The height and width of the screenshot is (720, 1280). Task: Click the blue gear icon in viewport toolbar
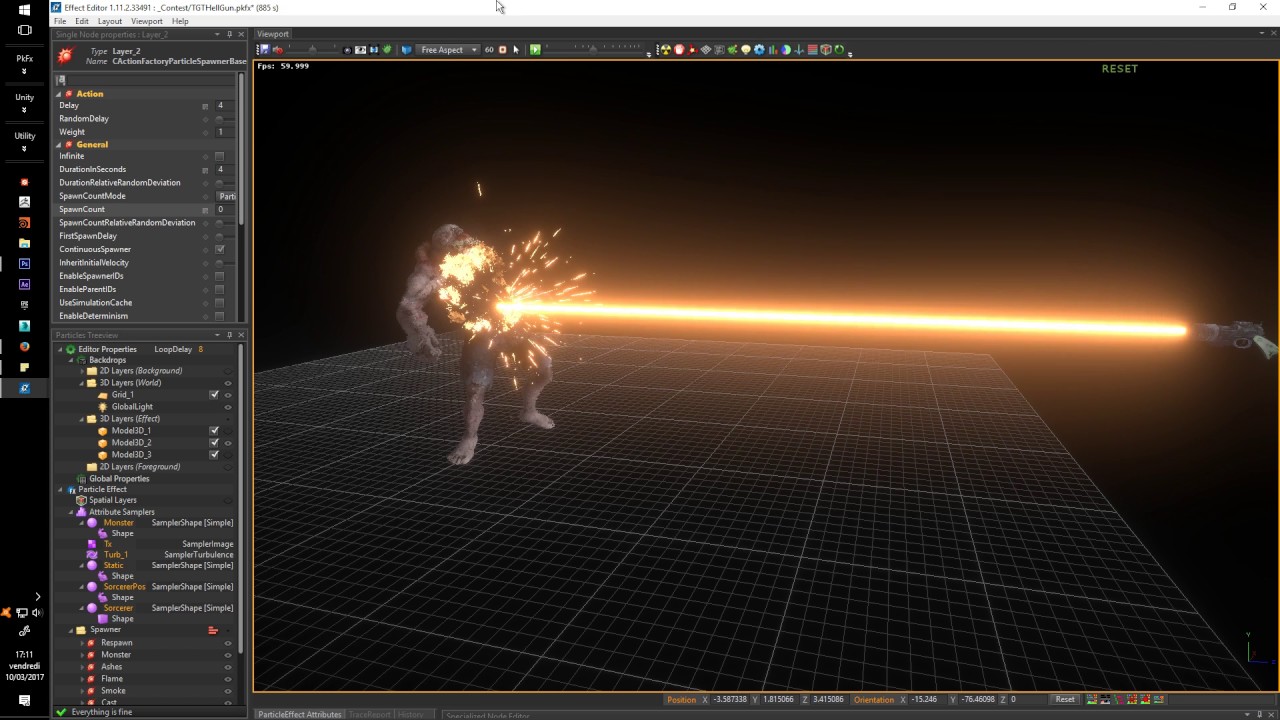pyautogui.click(x=759, y=50)
